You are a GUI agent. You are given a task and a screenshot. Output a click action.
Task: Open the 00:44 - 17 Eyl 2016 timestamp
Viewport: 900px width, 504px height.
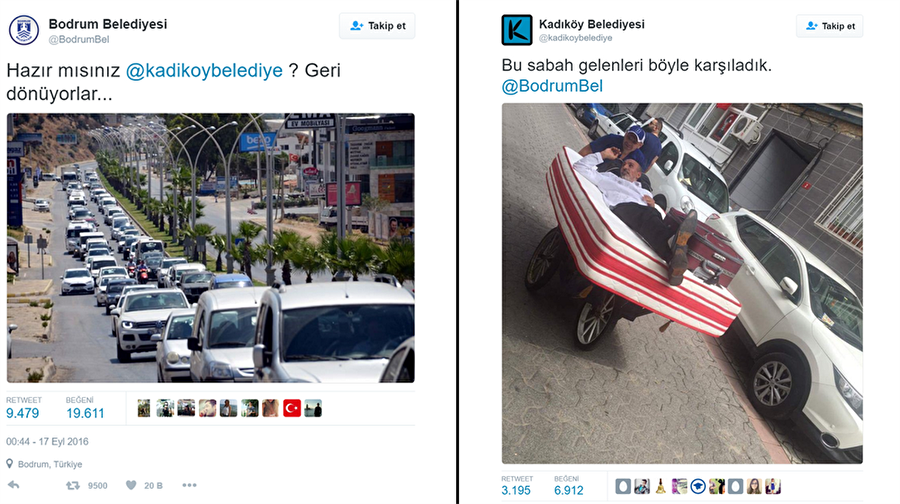47,441
